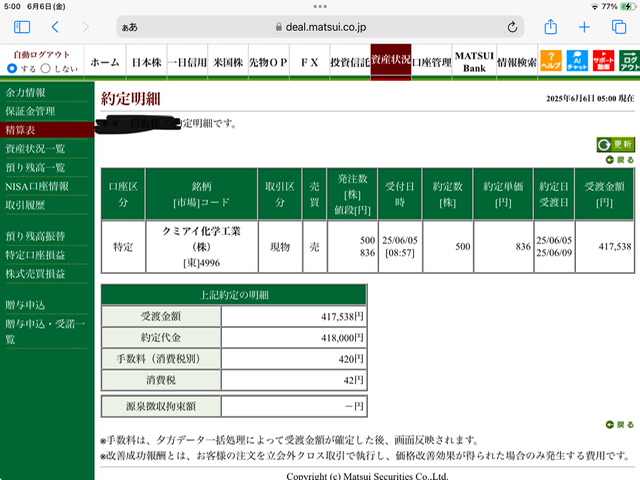Open the 一日信用 tab

coord(187,62)
